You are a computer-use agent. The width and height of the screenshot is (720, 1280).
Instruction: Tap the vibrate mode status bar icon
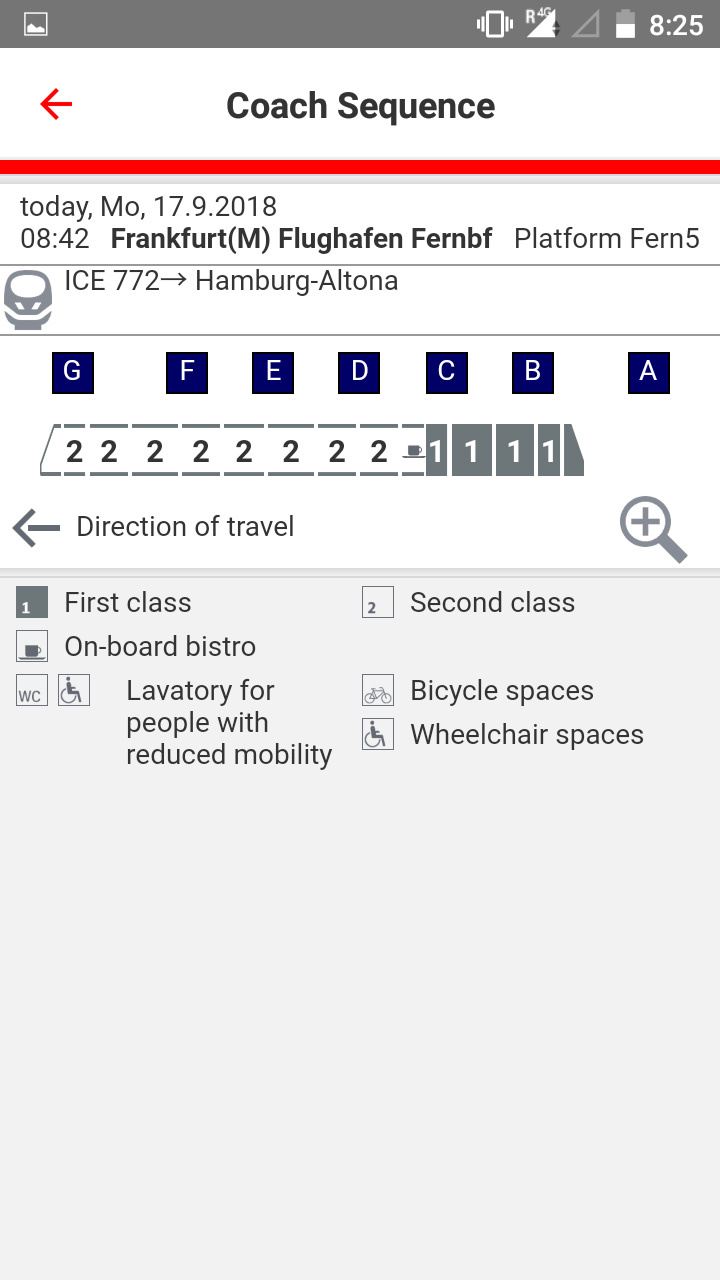coord(494,25)
